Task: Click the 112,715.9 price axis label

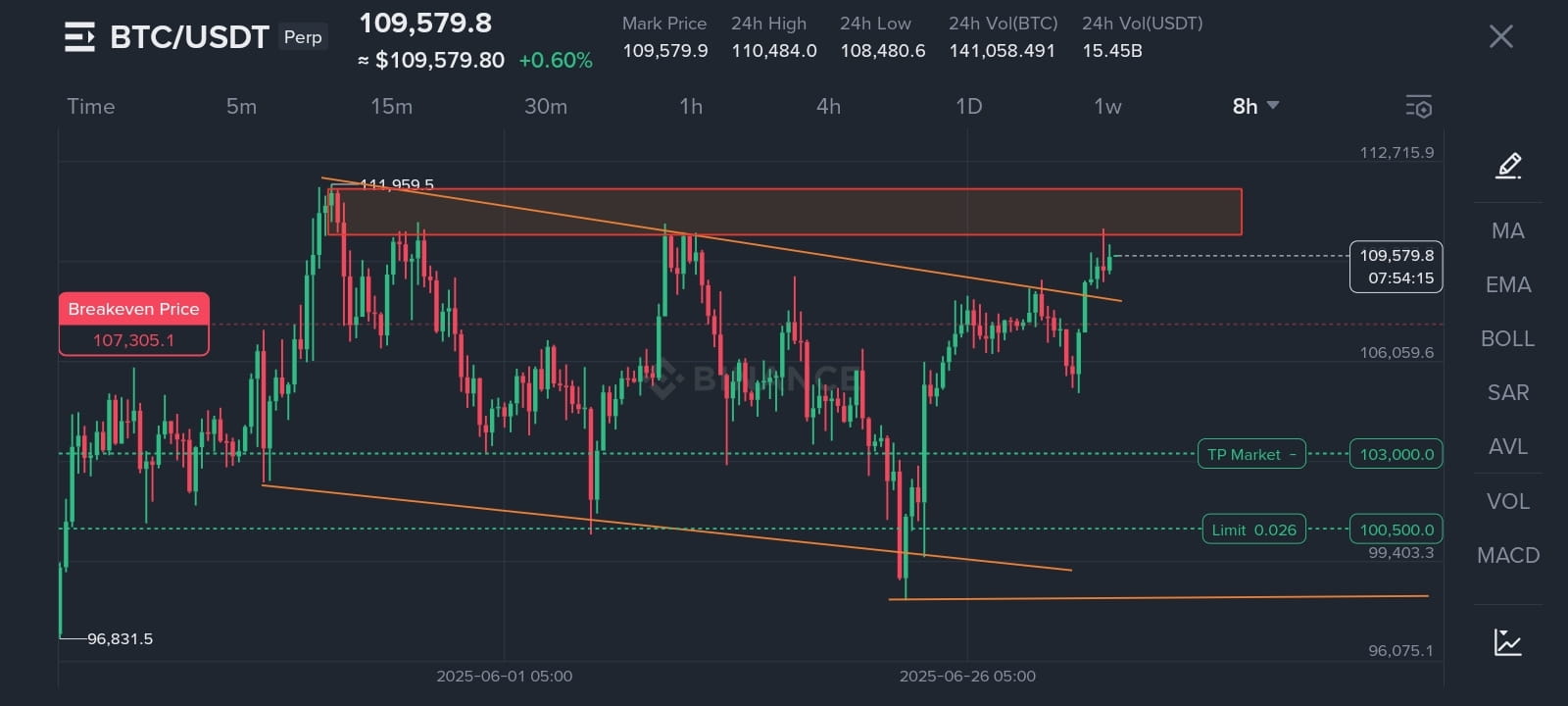Action: (x=1396, y=152)
